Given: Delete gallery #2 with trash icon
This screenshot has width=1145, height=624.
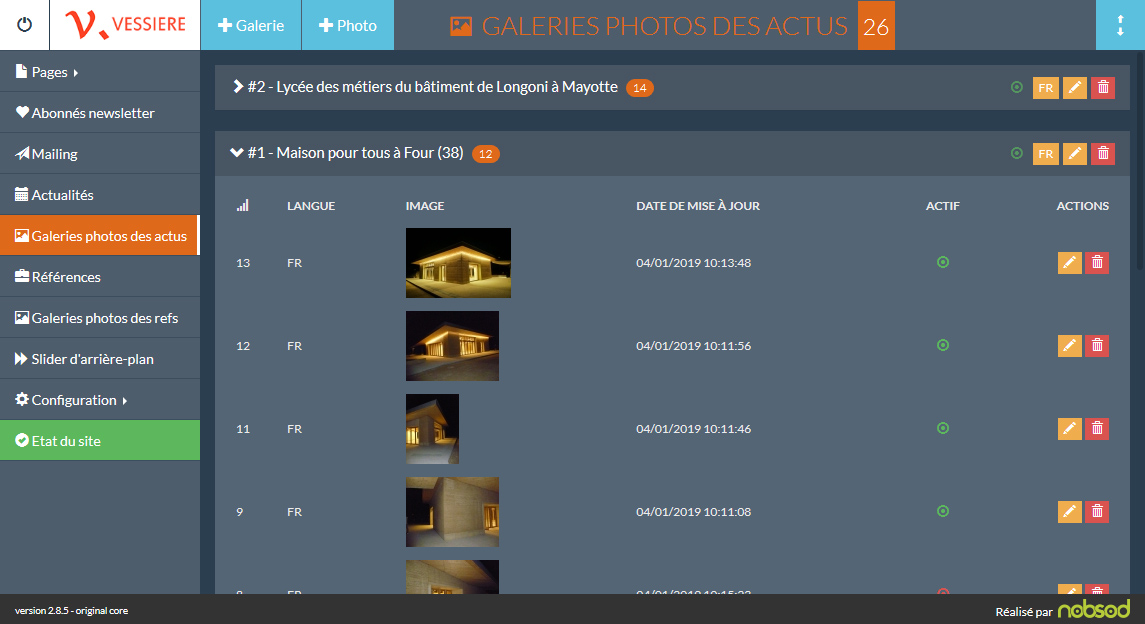Looking at the screenshot, I should click(1103, 88).
